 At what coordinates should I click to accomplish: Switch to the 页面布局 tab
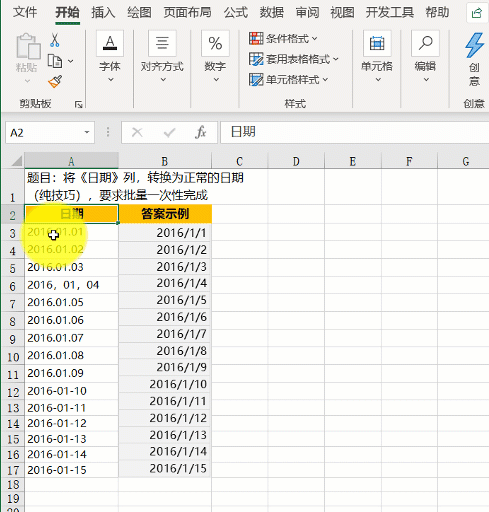click(187, 12)
